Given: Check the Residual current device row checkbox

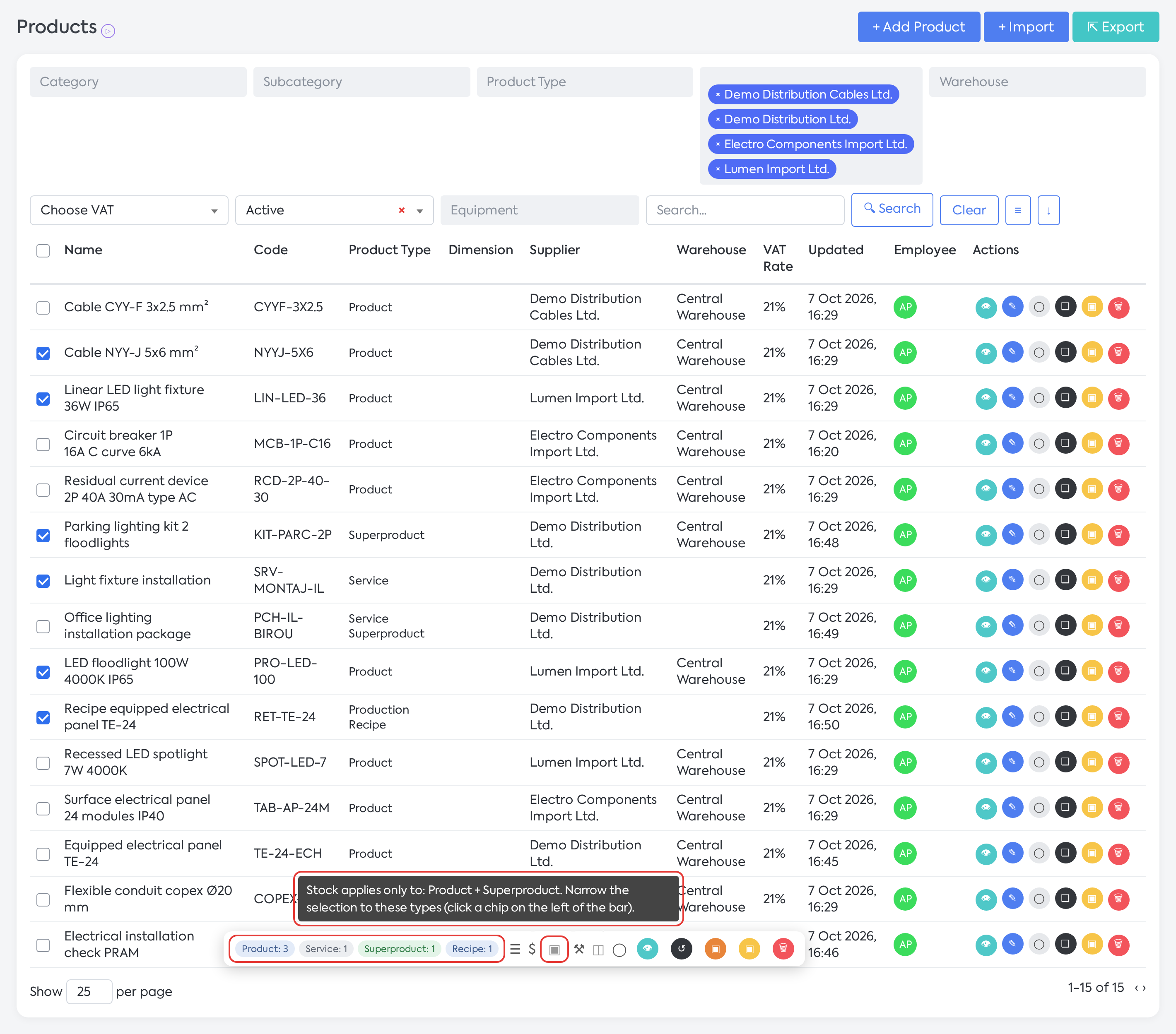Looking at the screenshot, I should click(43, 490).
